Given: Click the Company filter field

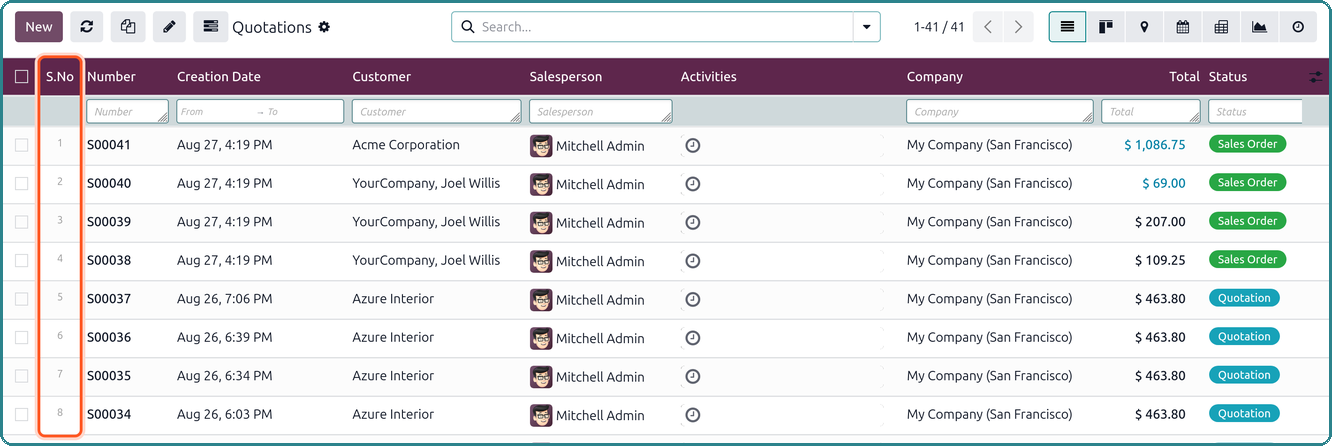Looking at the screenshot, I should click(1000, 111).
